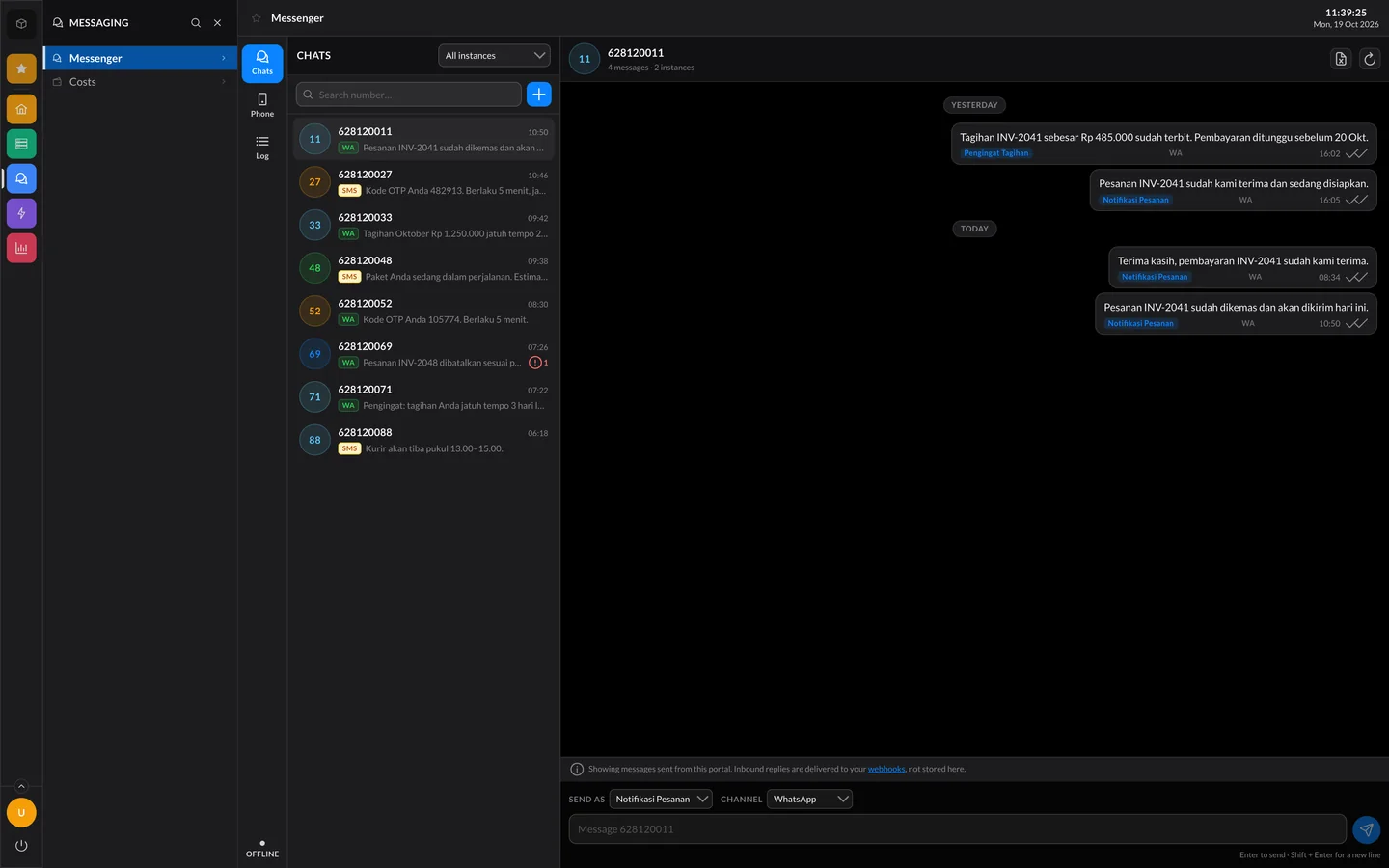Star the Messenger page as favorite
Screen dimensions: 1389x868
257,18
